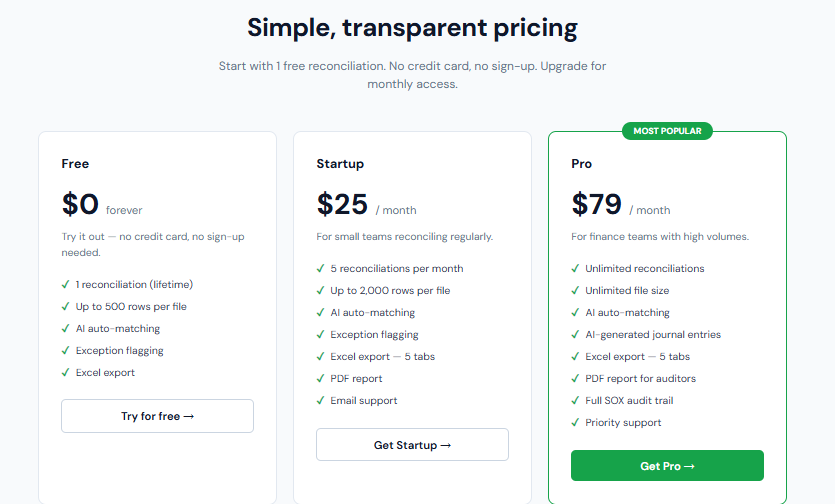Click the Try for free button
Viewport: 835px width, 504px height.
pos(157,416)
